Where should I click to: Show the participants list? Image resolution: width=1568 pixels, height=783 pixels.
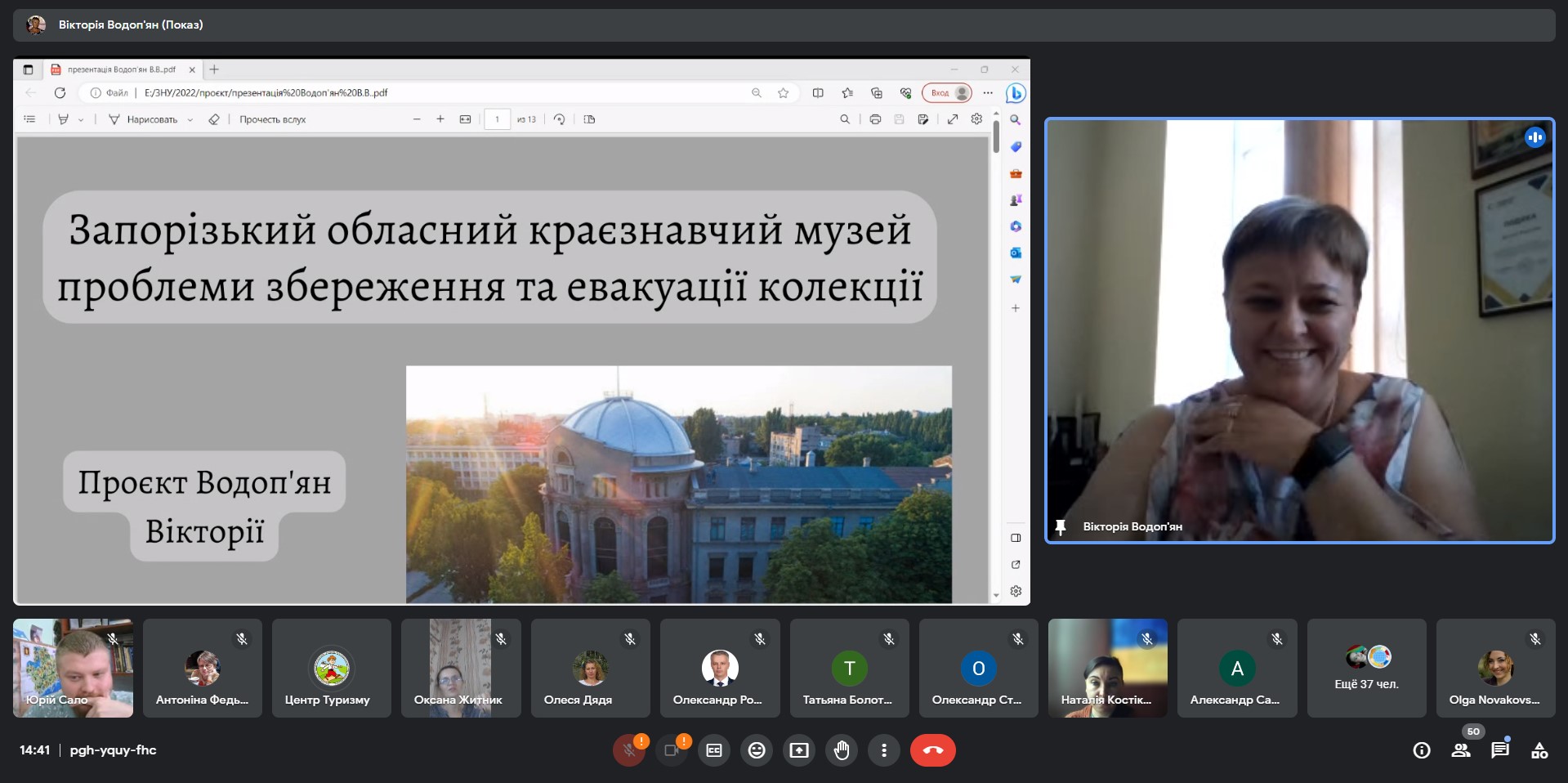point(1461,750)
